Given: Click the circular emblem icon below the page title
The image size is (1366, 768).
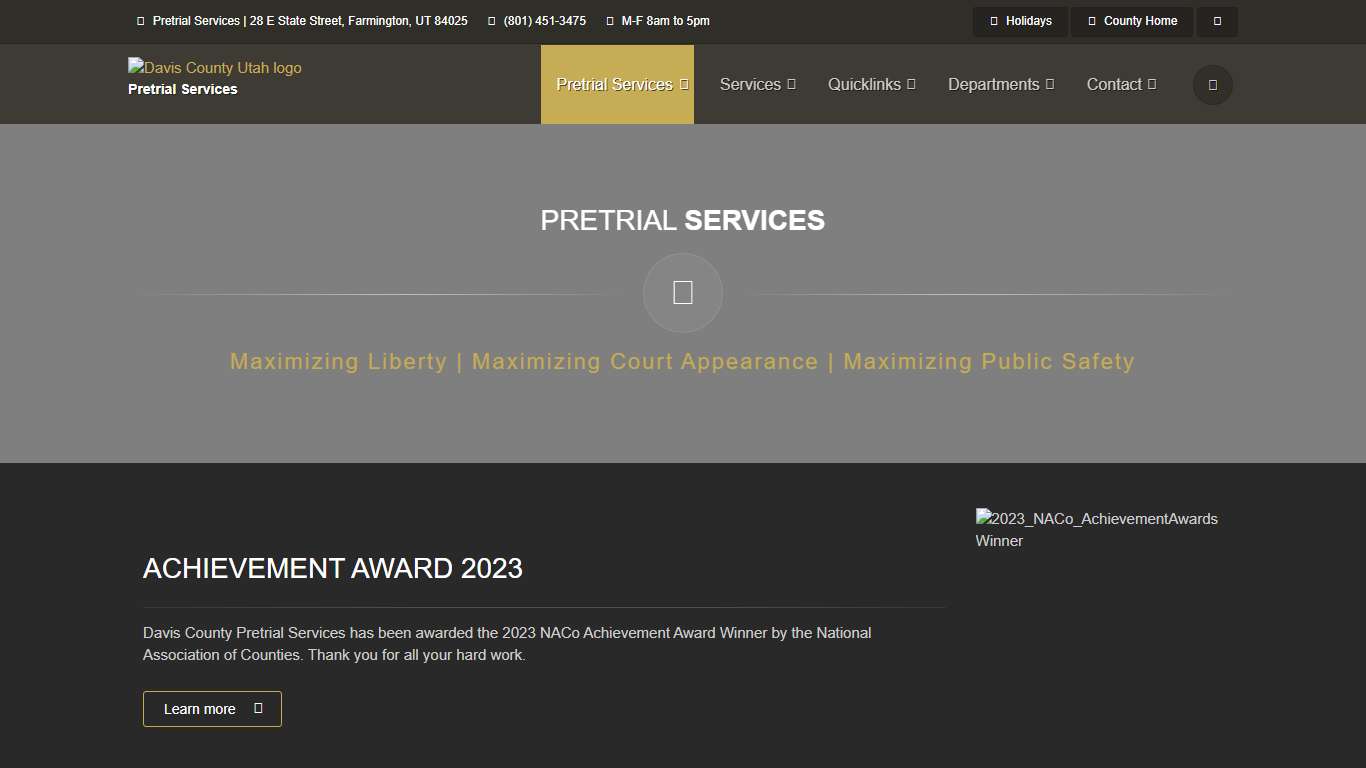Looking at the screenshot, I should (x=682, y=292).
